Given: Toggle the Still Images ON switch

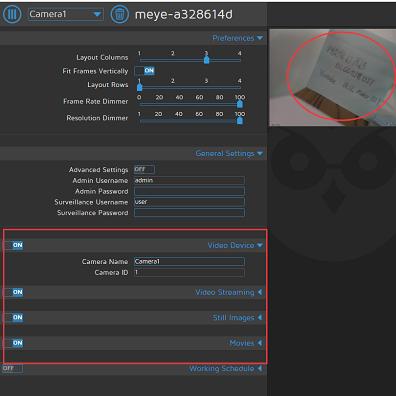Looking at the screenshot, I should click(13, 317).
